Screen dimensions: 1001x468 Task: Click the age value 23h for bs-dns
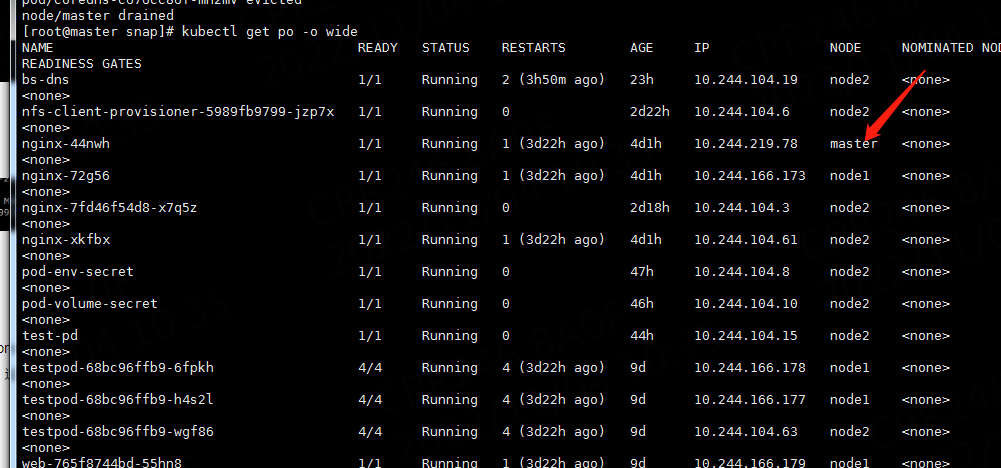point(642,80)
